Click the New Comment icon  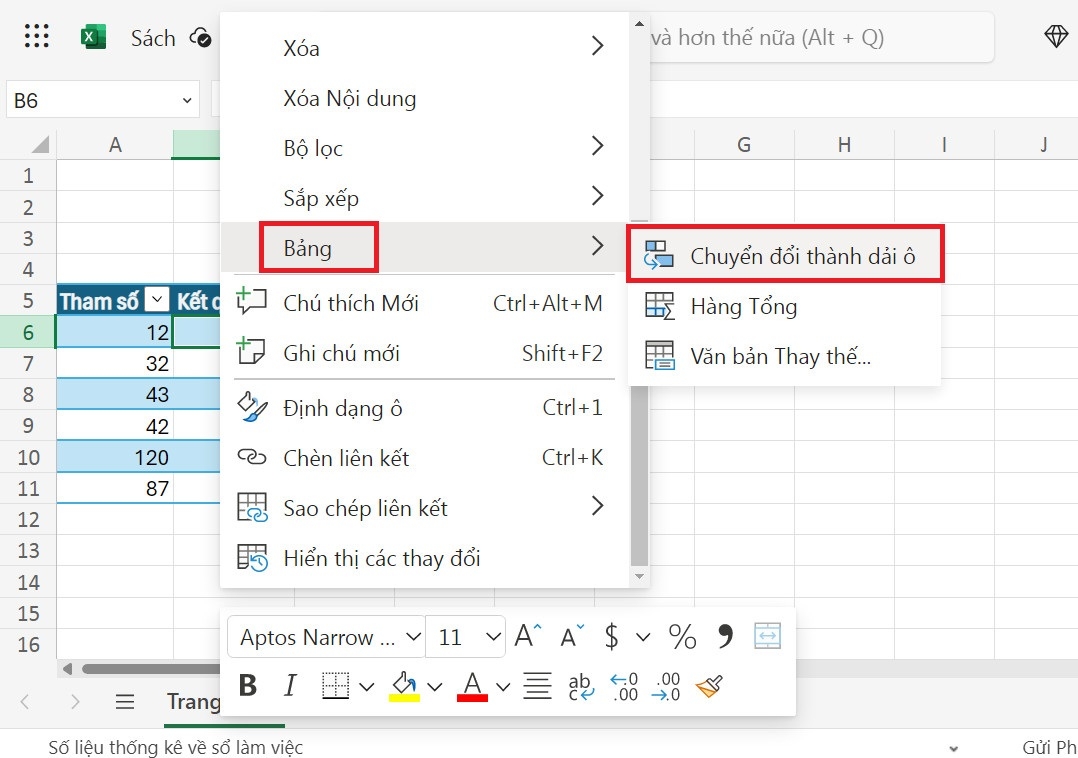tap(251, 302)
